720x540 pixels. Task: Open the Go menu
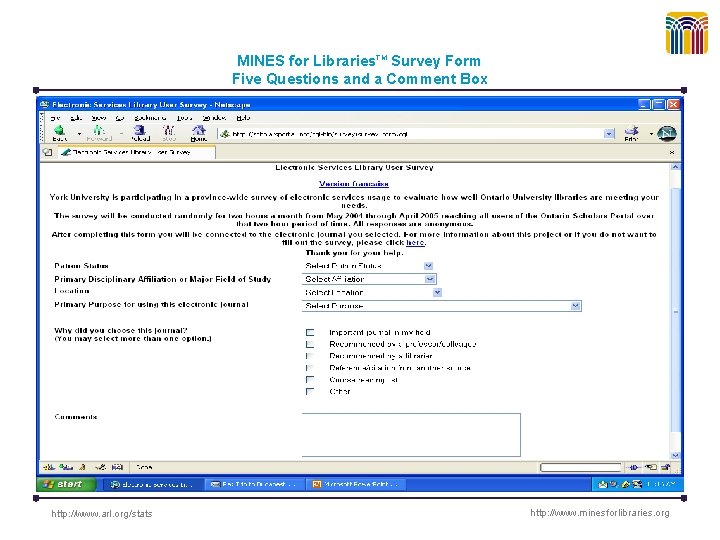120,118
